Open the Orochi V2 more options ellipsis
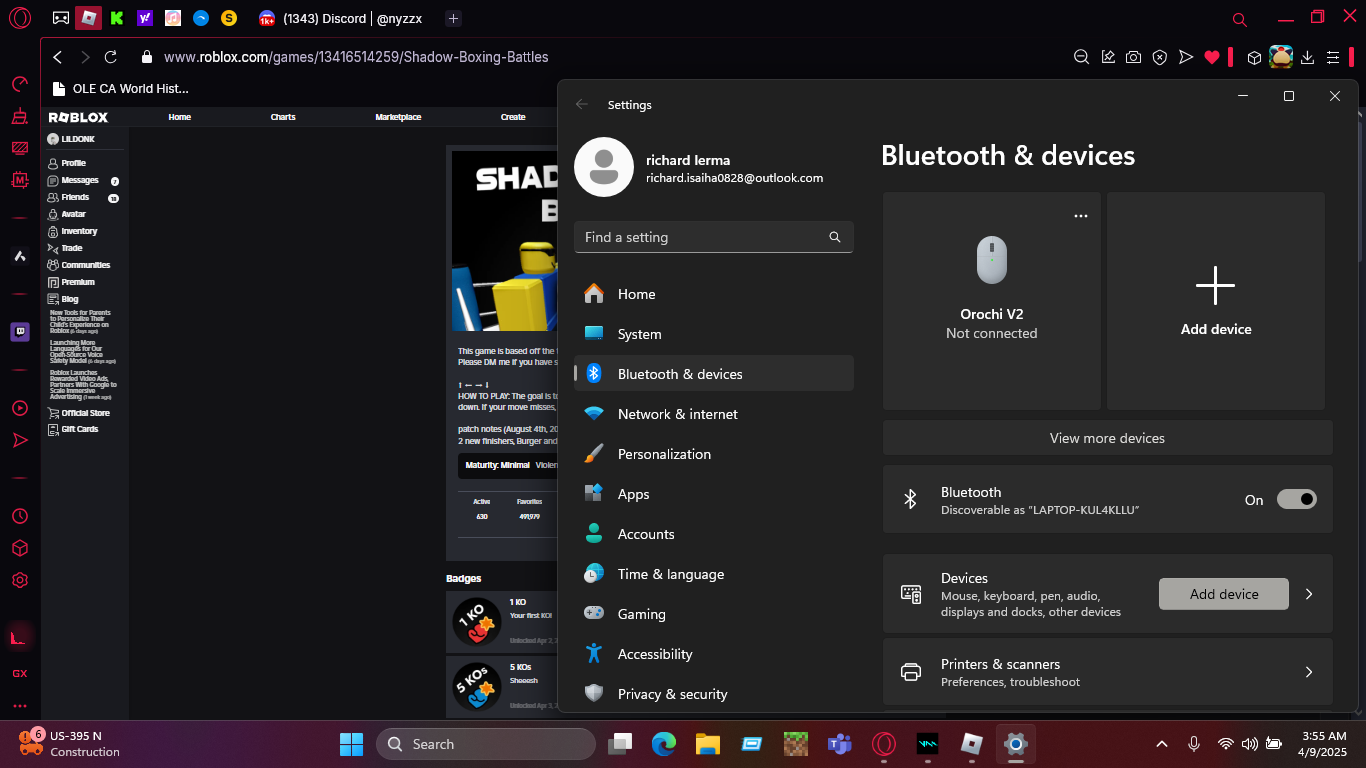The width and height of the screenshot is (1366, 768). coord(1080,216)
